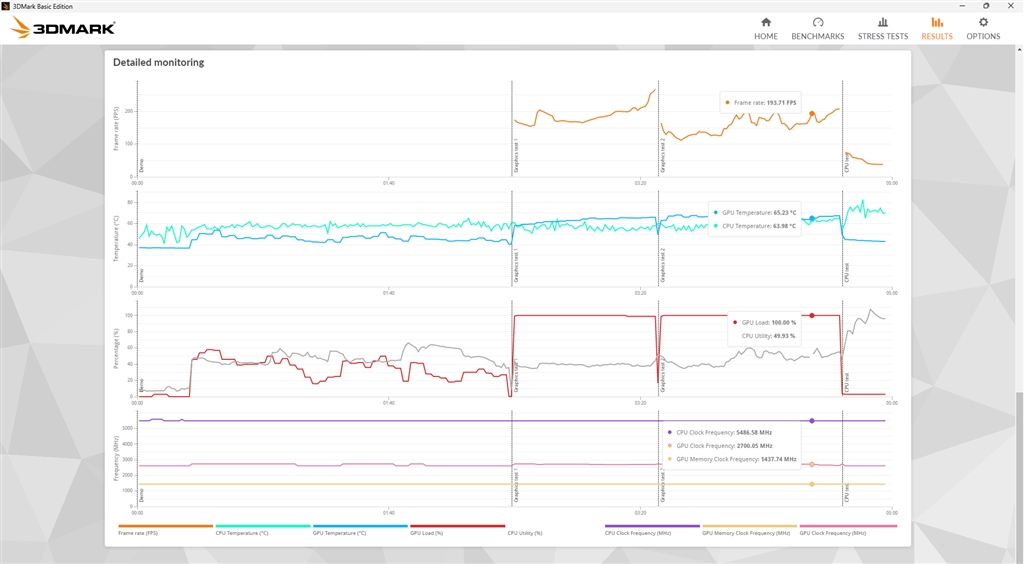
Task: Click the 'CPU Clock Frequency: 5486.58 MHz' tooltip value
Action: click(724, 432)
